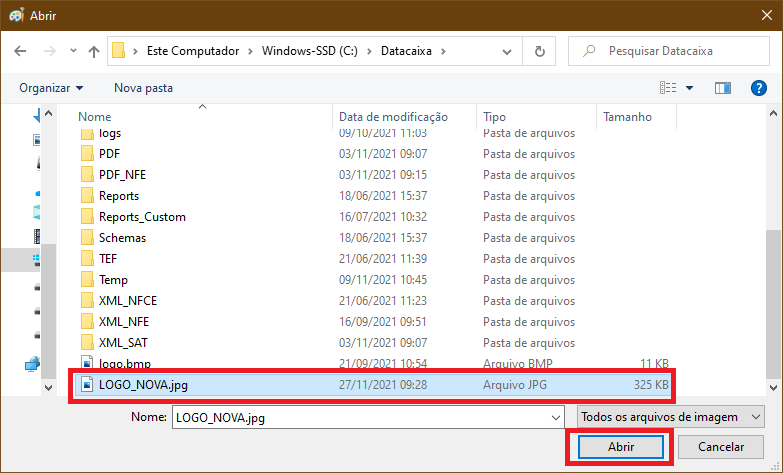The width and height of the screenshot is (783, 473).
Task: Refresh the Datacaixa folder view
Action: click(539, 50)
